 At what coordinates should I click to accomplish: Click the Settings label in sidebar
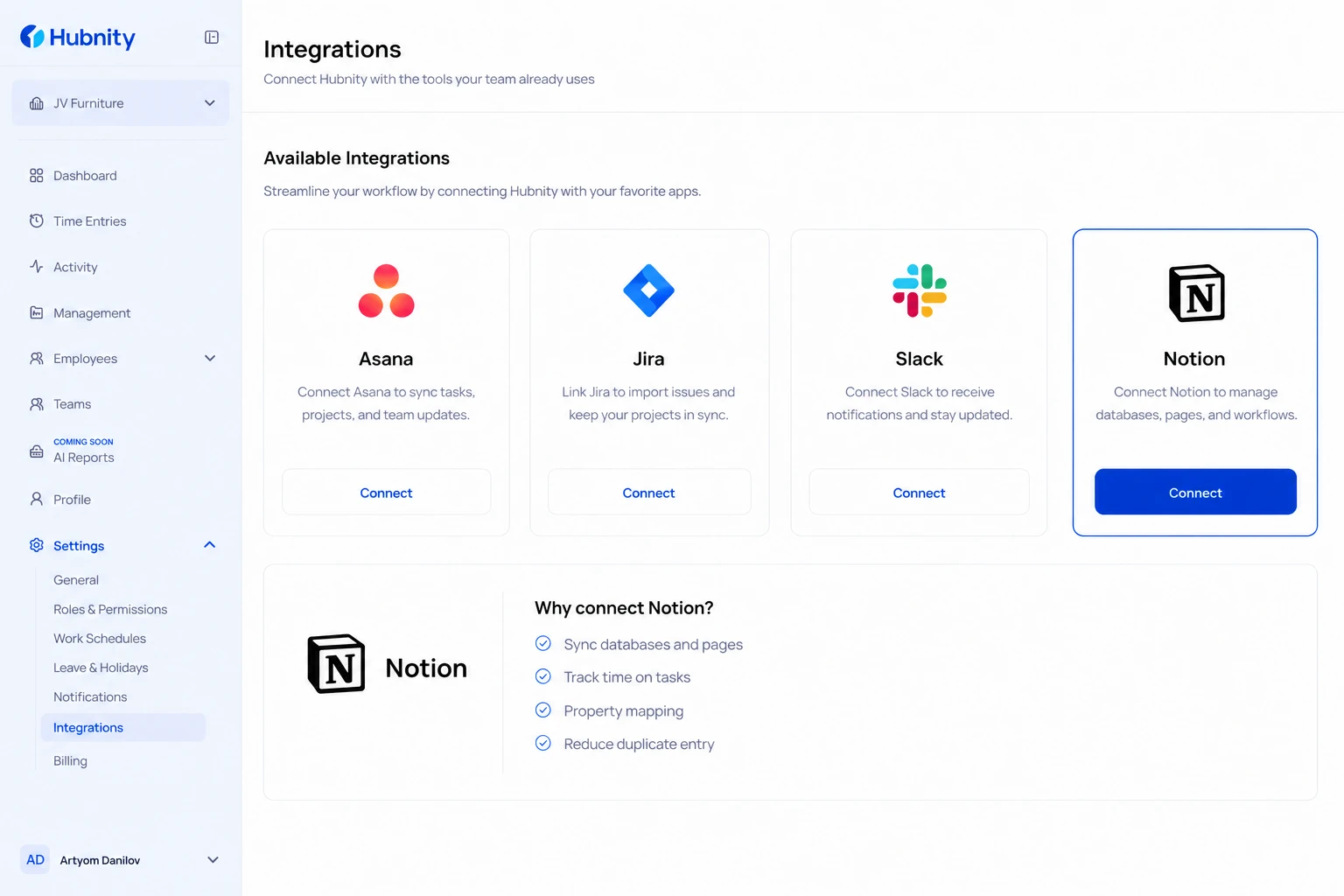coord(79,546)
